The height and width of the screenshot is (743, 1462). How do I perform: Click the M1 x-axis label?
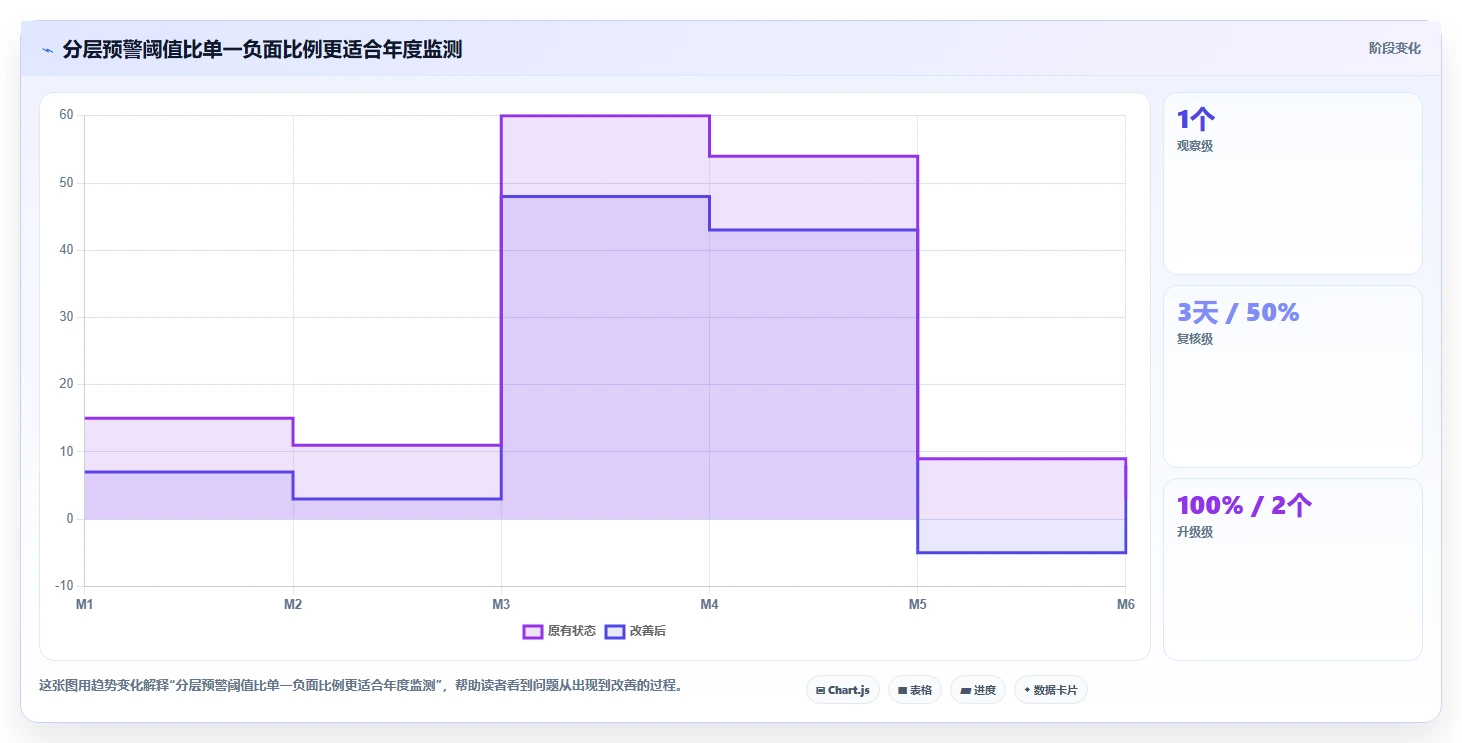[85, 605]
